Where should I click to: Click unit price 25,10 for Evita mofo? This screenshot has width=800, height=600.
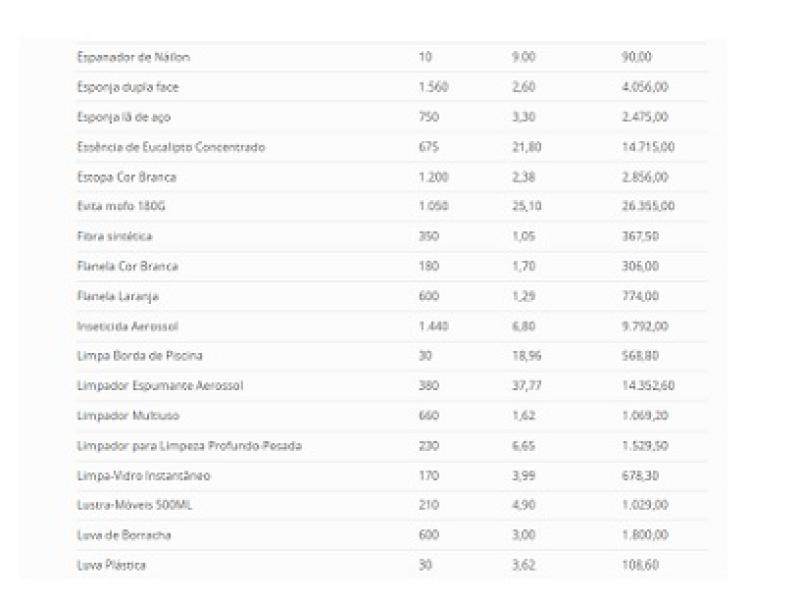click(525, 206)
